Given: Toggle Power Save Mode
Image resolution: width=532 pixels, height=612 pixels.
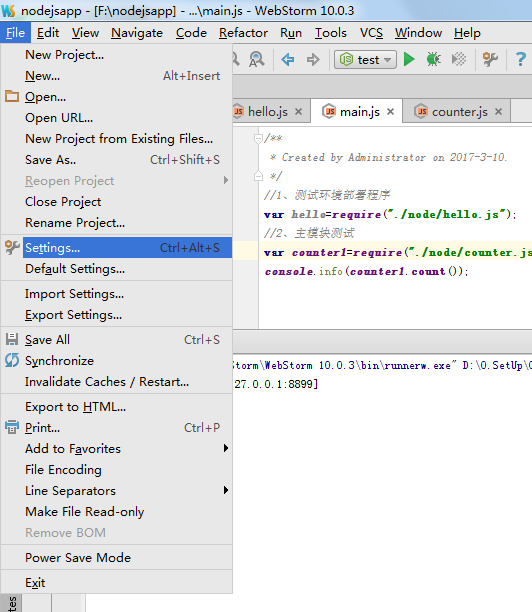Looking at the screenshot, I should pyautogui.click(x=117, y=557).
